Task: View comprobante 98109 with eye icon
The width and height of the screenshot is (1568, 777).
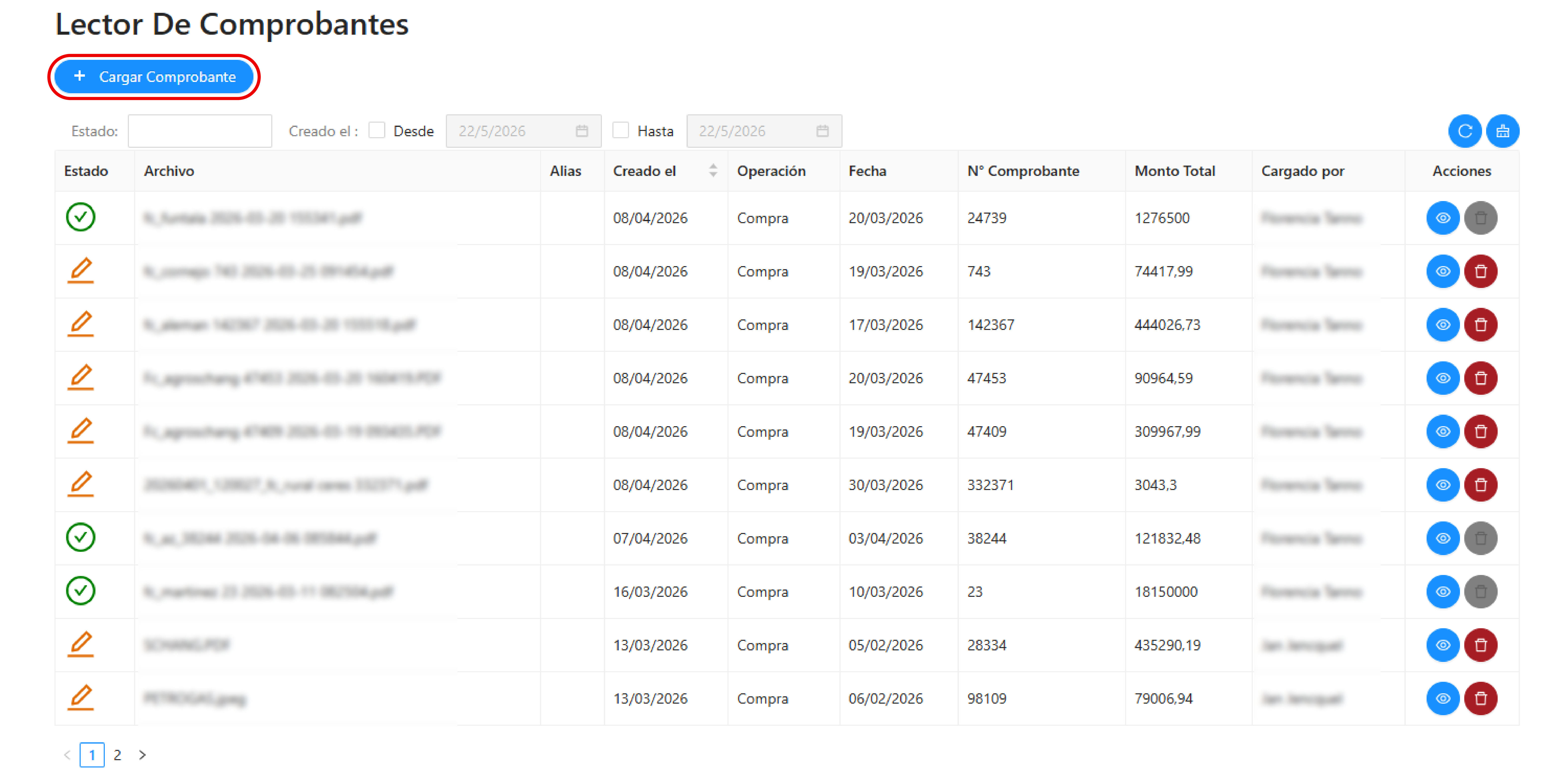Action: pos(1443,698)
